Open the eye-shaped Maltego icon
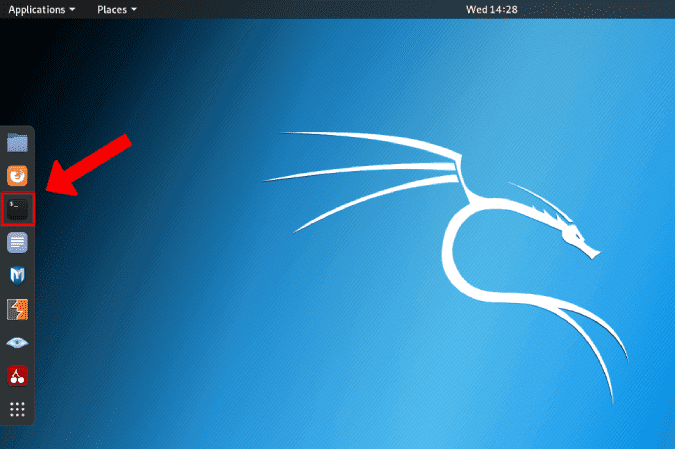The width and height of the screenshot is (675, 449). (17, 343)
